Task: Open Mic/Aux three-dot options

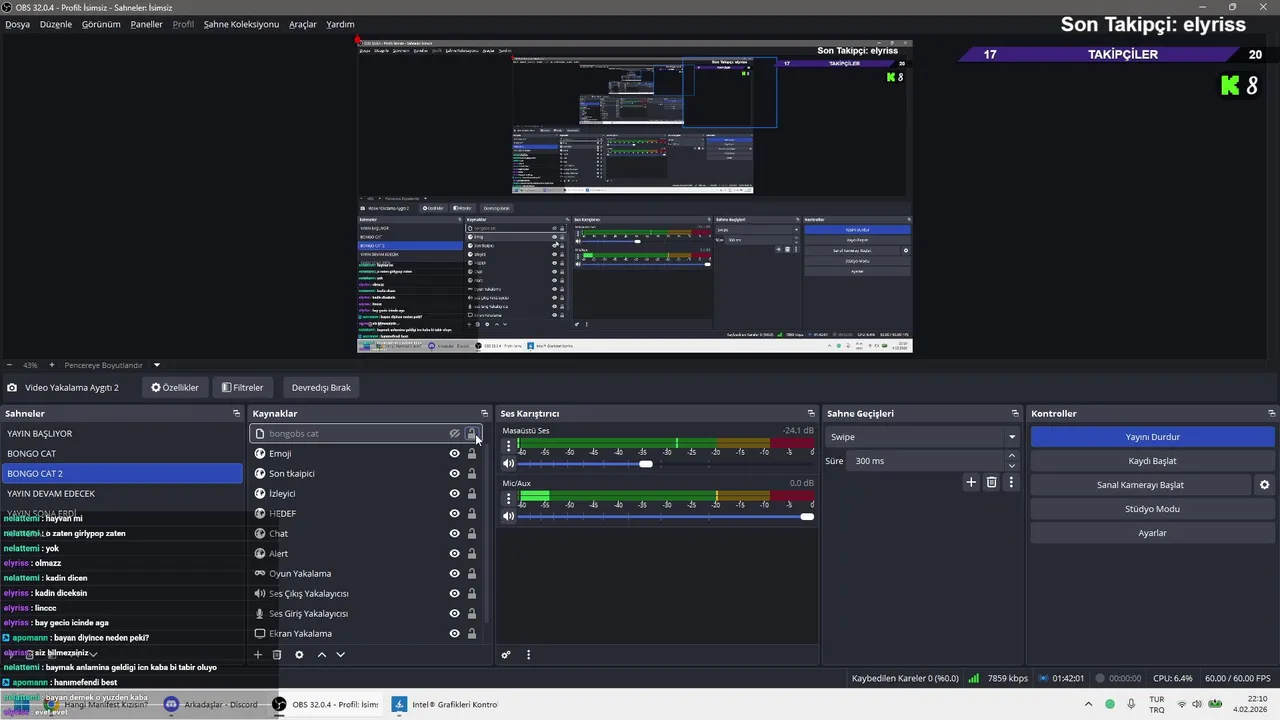Action: (x=509, y=498)
